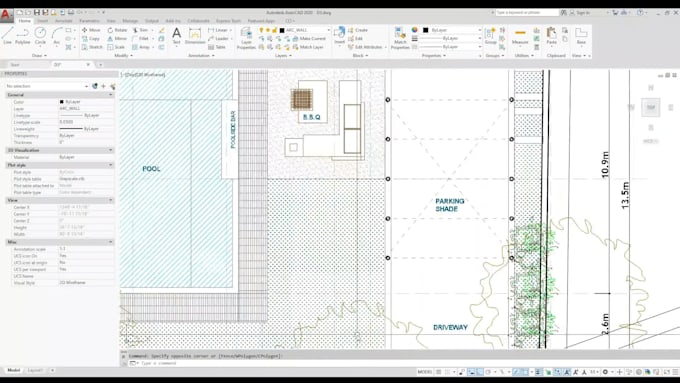
Task: Toggle grid display in status bar
Action: [438, 372]
